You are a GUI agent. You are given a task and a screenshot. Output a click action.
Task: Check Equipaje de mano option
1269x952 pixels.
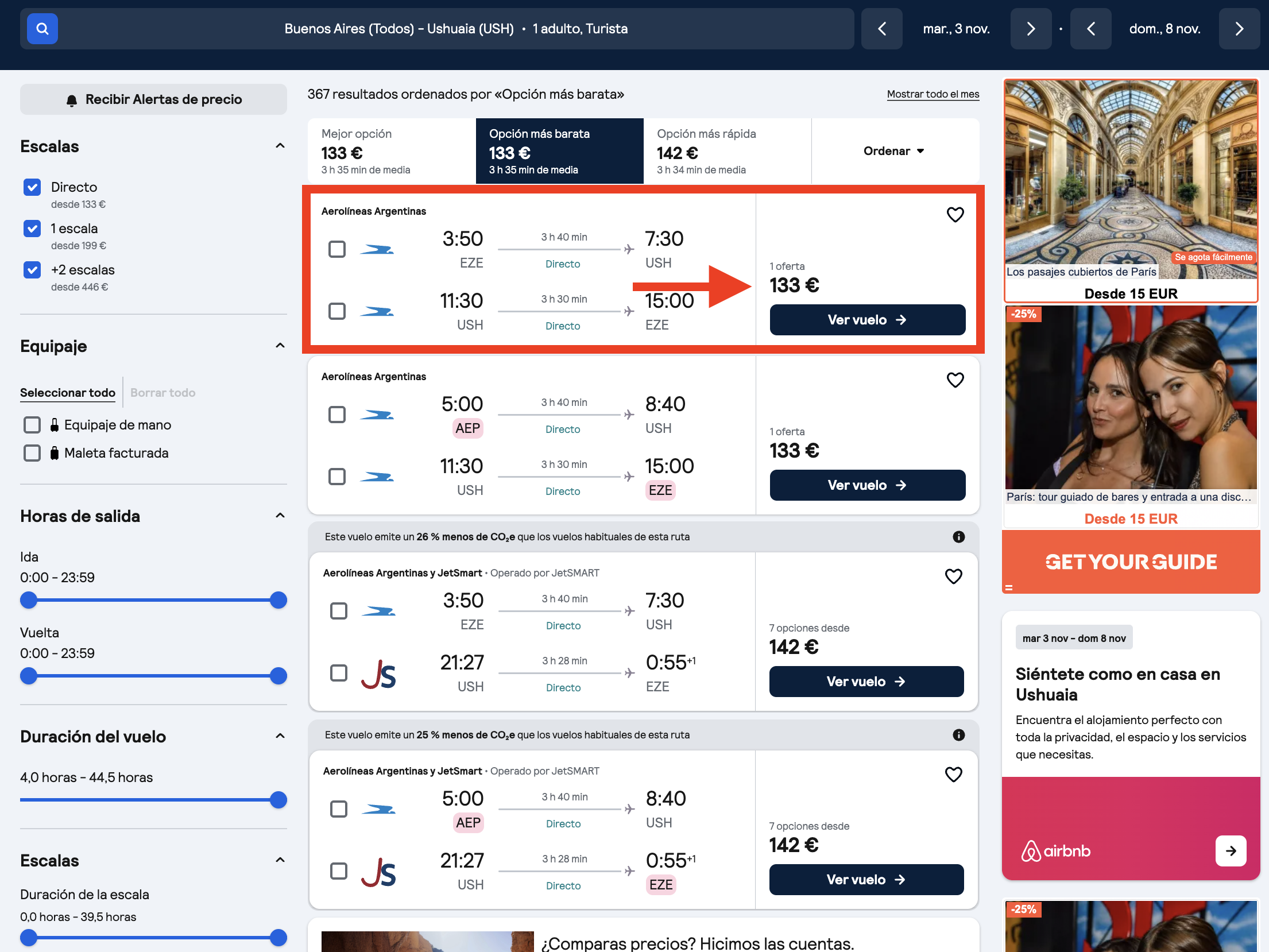click(x=32, y=425)
